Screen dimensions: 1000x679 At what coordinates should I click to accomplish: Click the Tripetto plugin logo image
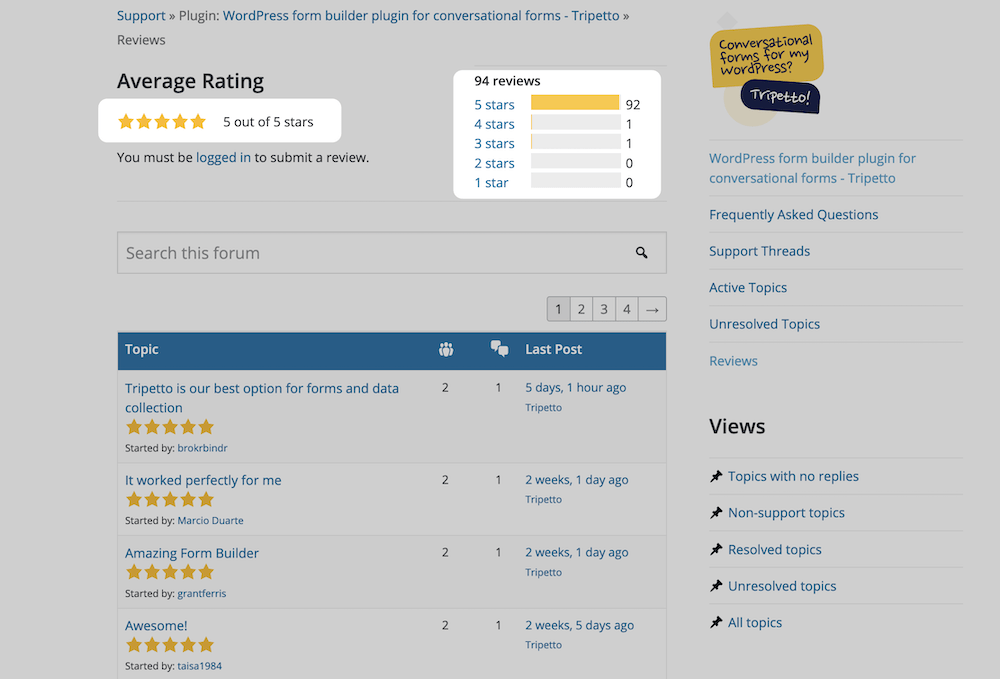pos(766,69)
